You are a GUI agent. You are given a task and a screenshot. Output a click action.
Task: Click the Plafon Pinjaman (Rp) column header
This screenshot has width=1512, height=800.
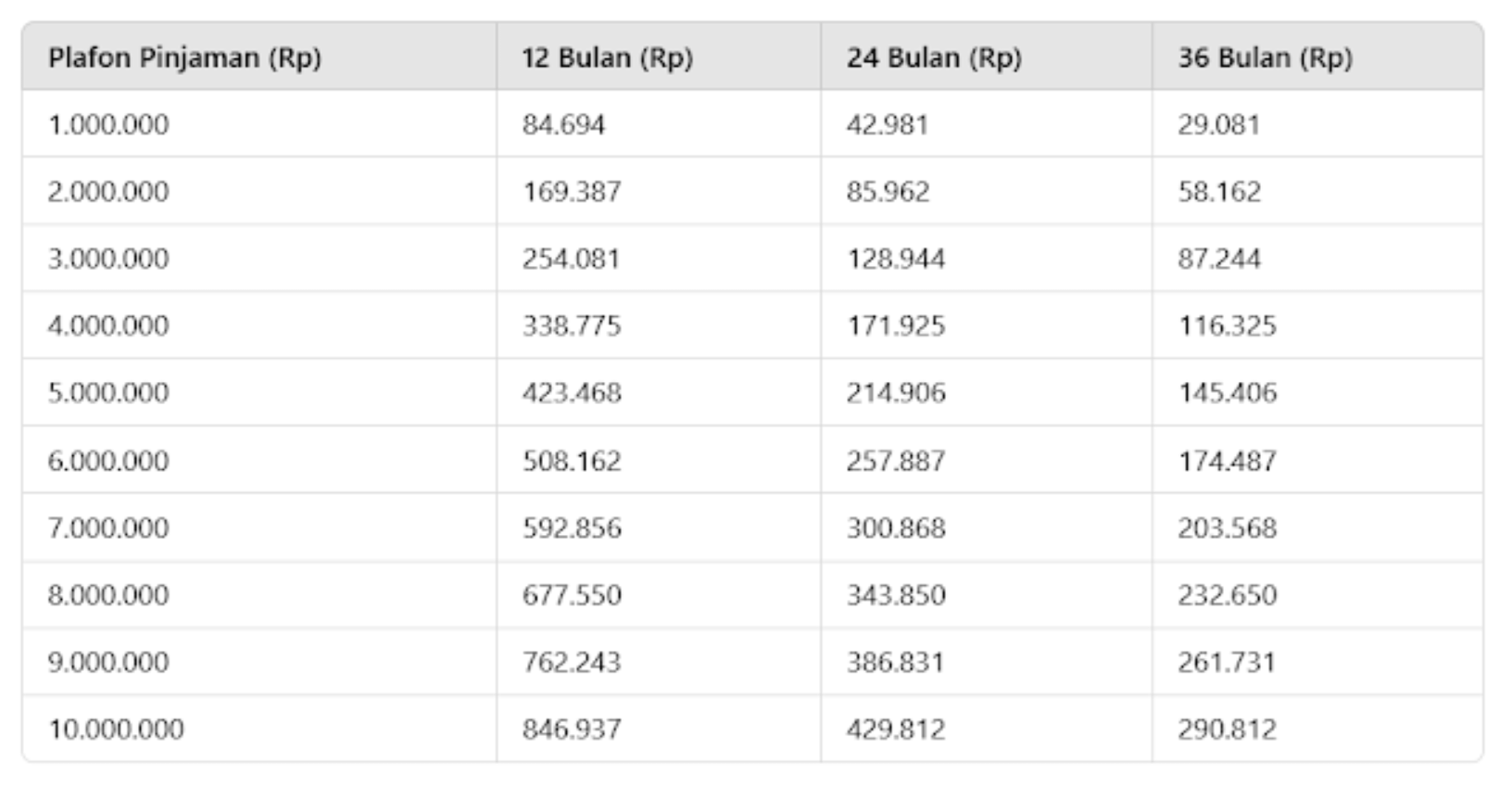click(x=184, y=57)
